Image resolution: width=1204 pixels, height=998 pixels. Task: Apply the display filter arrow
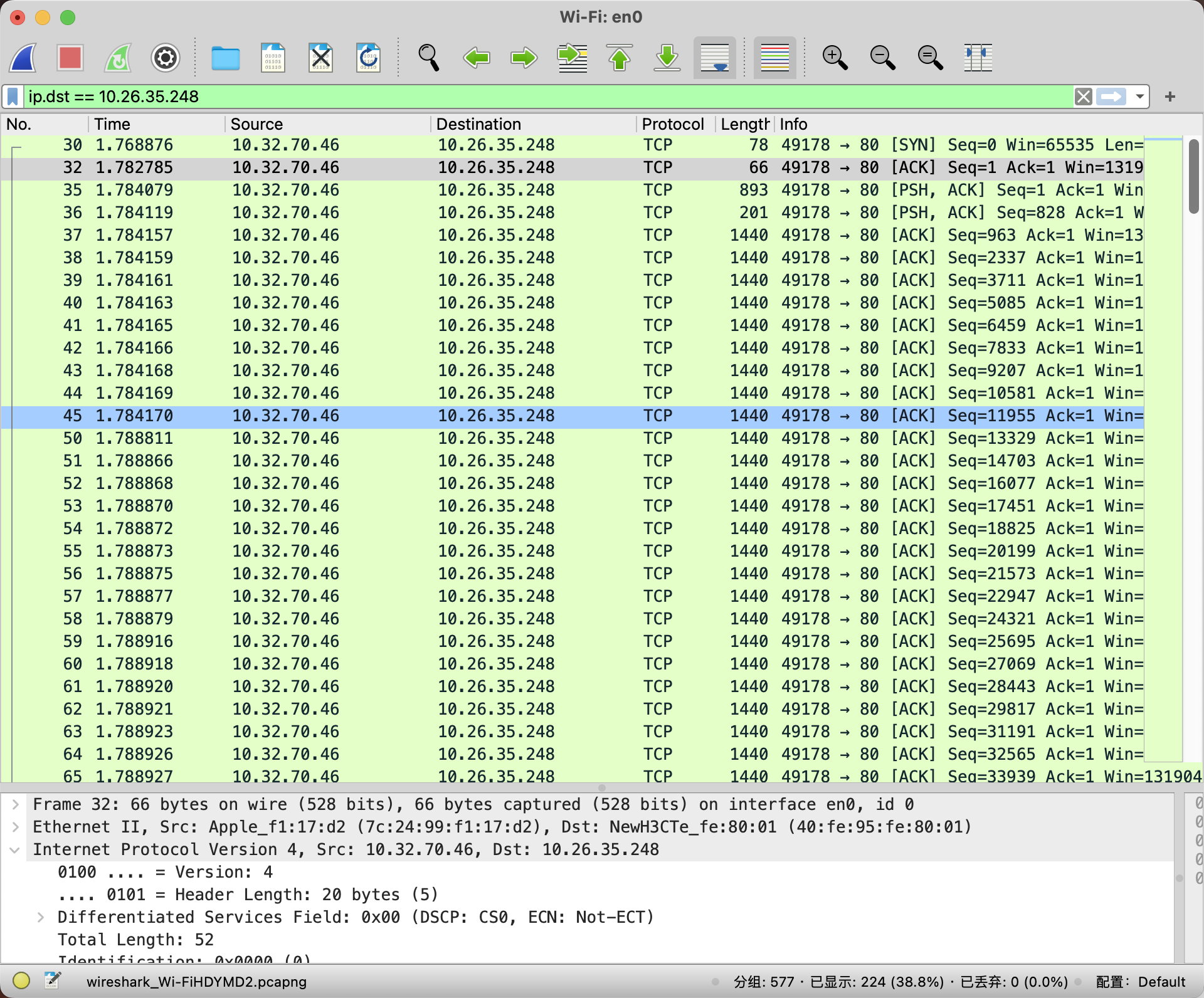(1111, 97)
